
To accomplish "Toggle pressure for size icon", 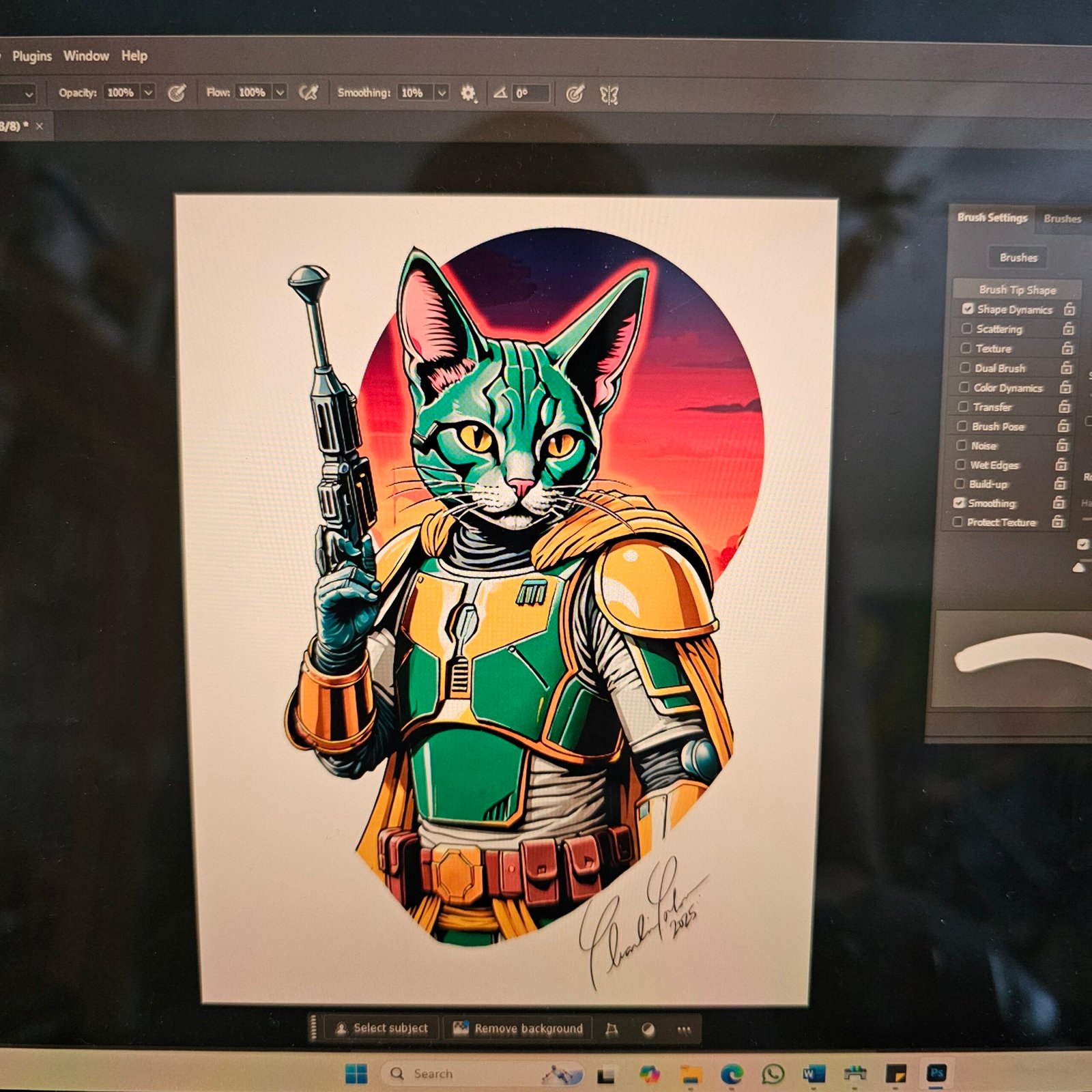I will point(575,94).
